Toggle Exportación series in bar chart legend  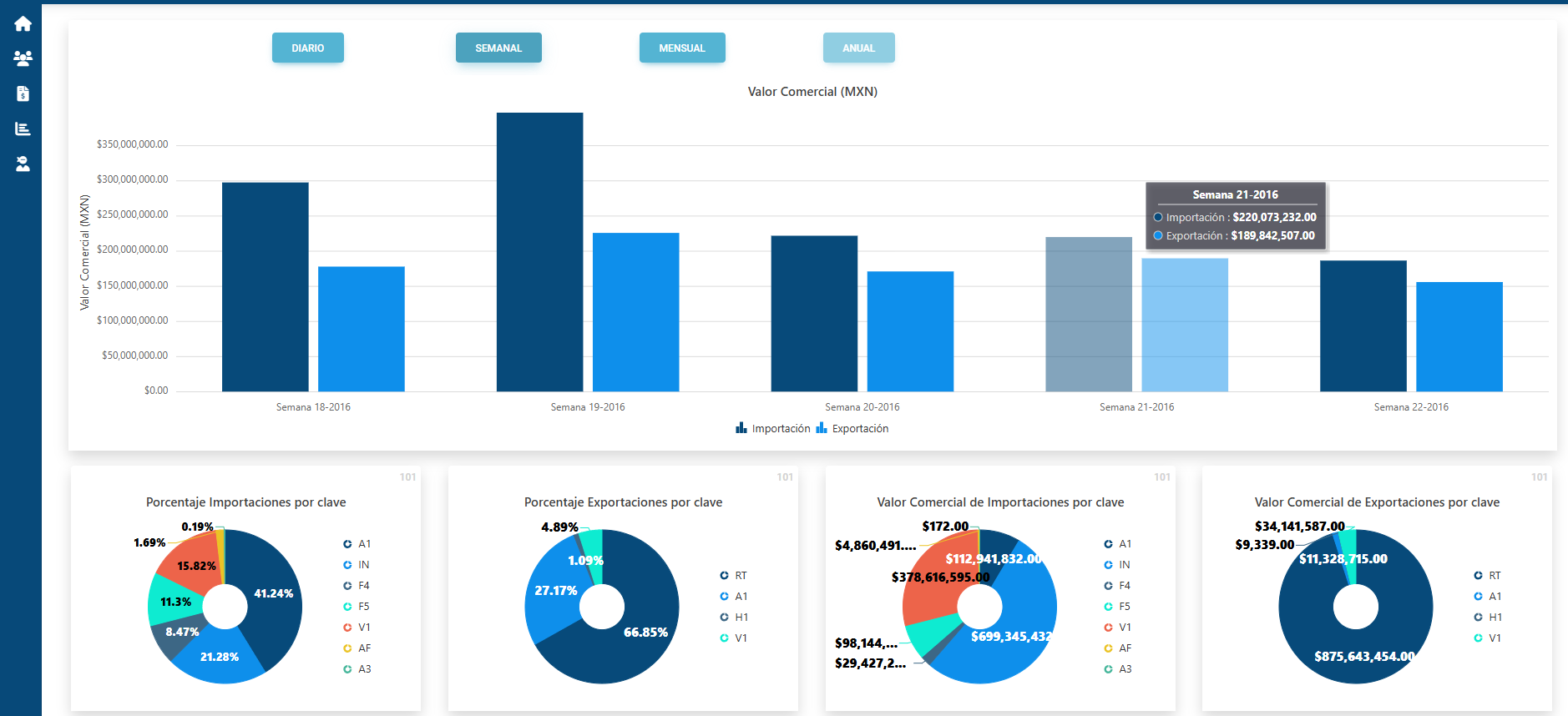tap(852, 429)
